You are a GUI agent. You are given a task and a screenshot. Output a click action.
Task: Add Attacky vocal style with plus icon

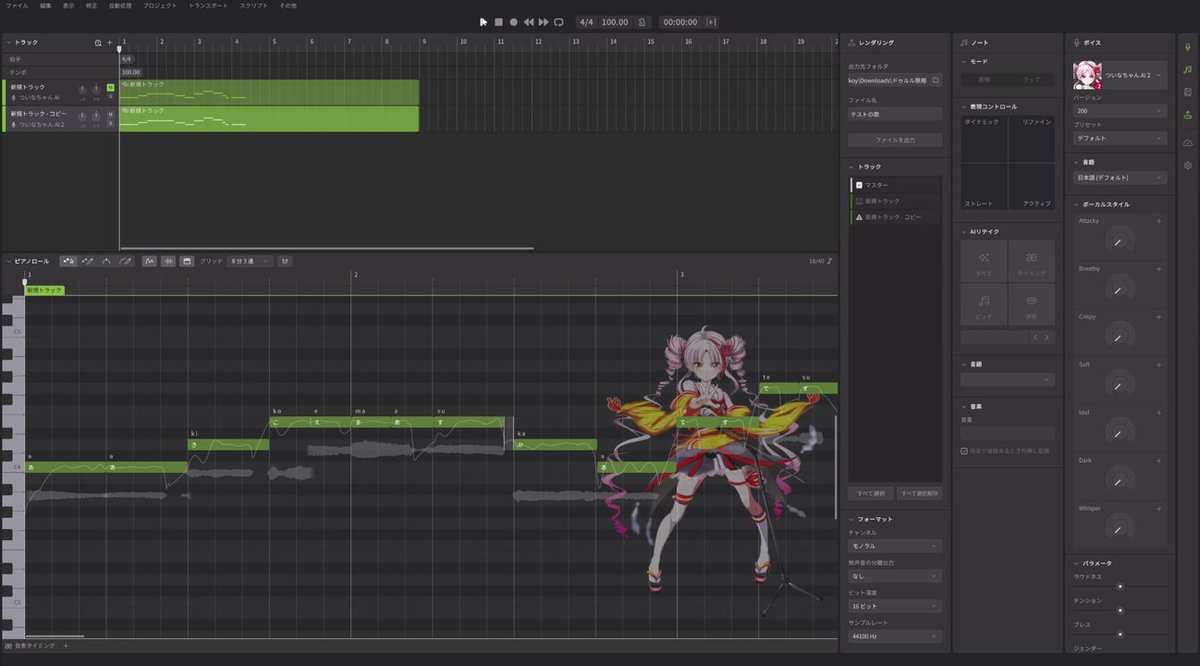point(1158,221)
